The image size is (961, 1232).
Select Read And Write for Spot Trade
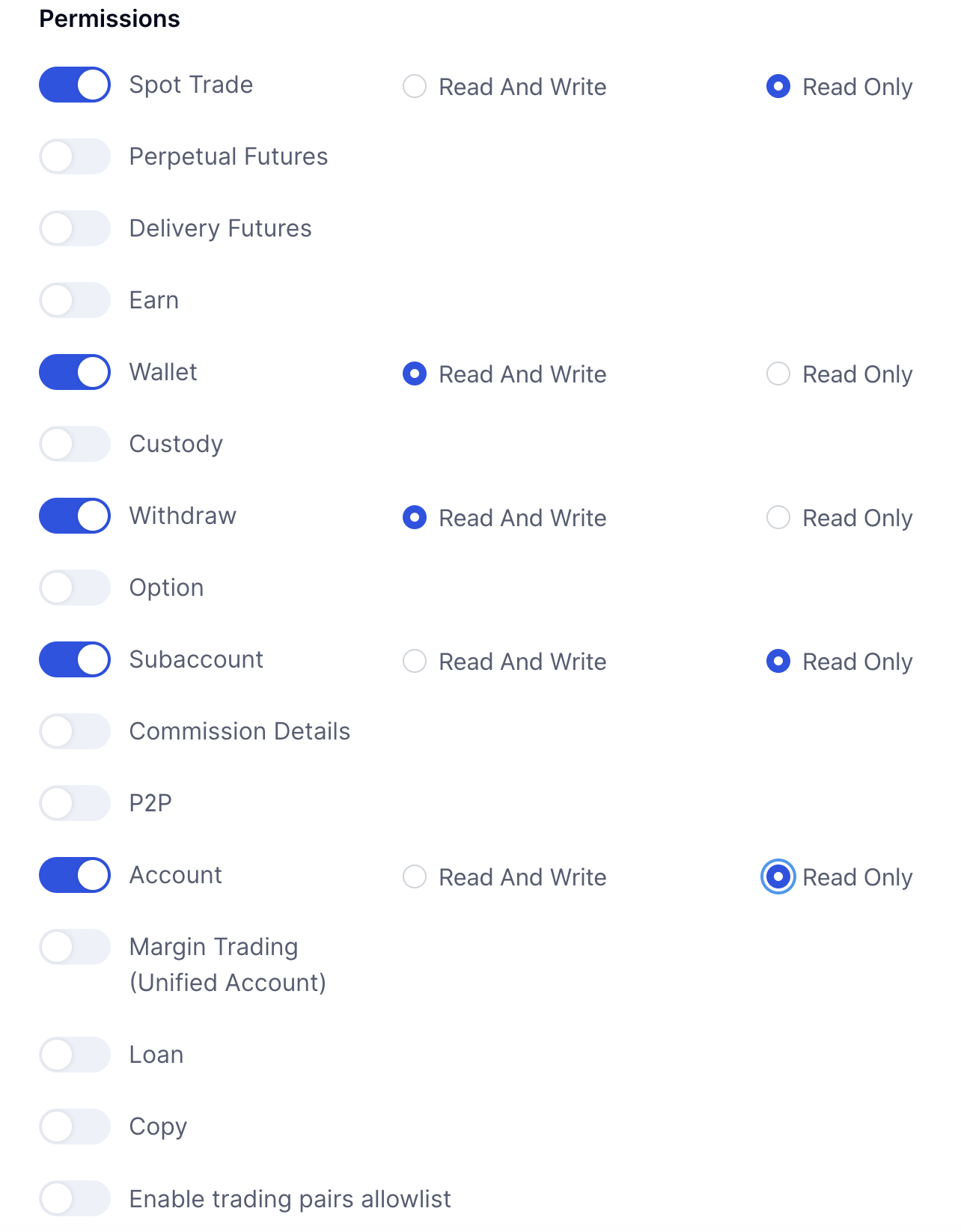tap(415, 87)
